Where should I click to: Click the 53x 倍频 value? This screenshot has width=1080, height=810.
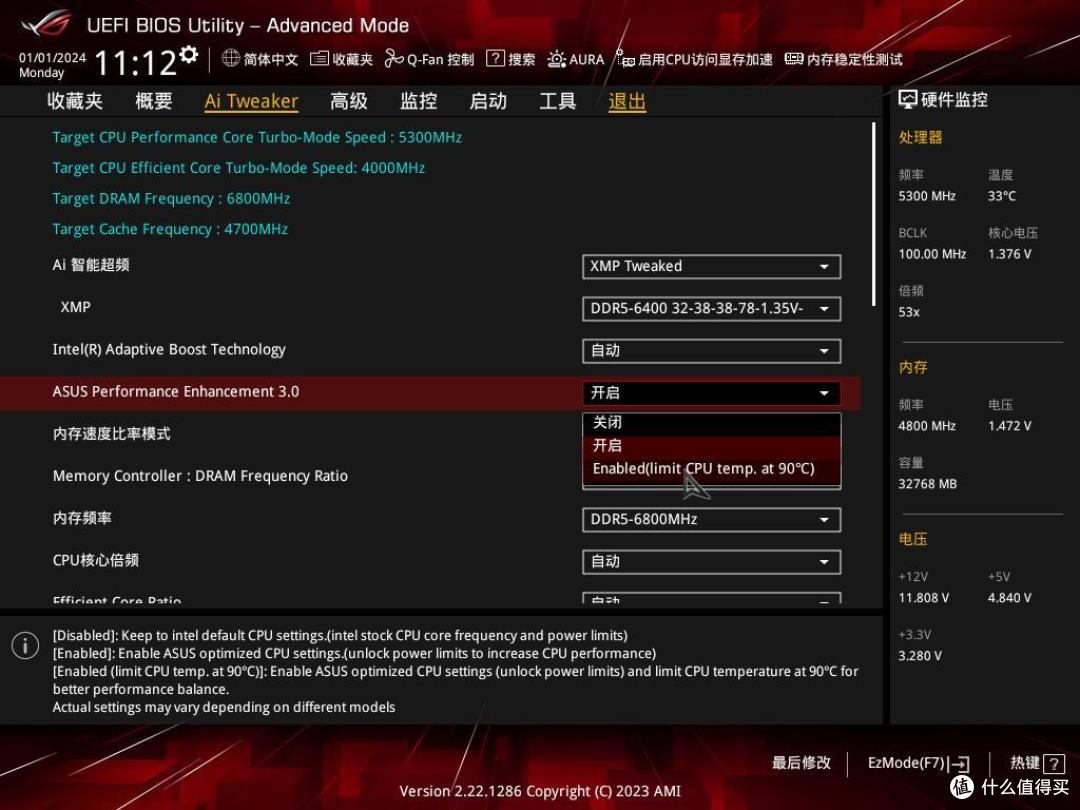click(909, 312)
